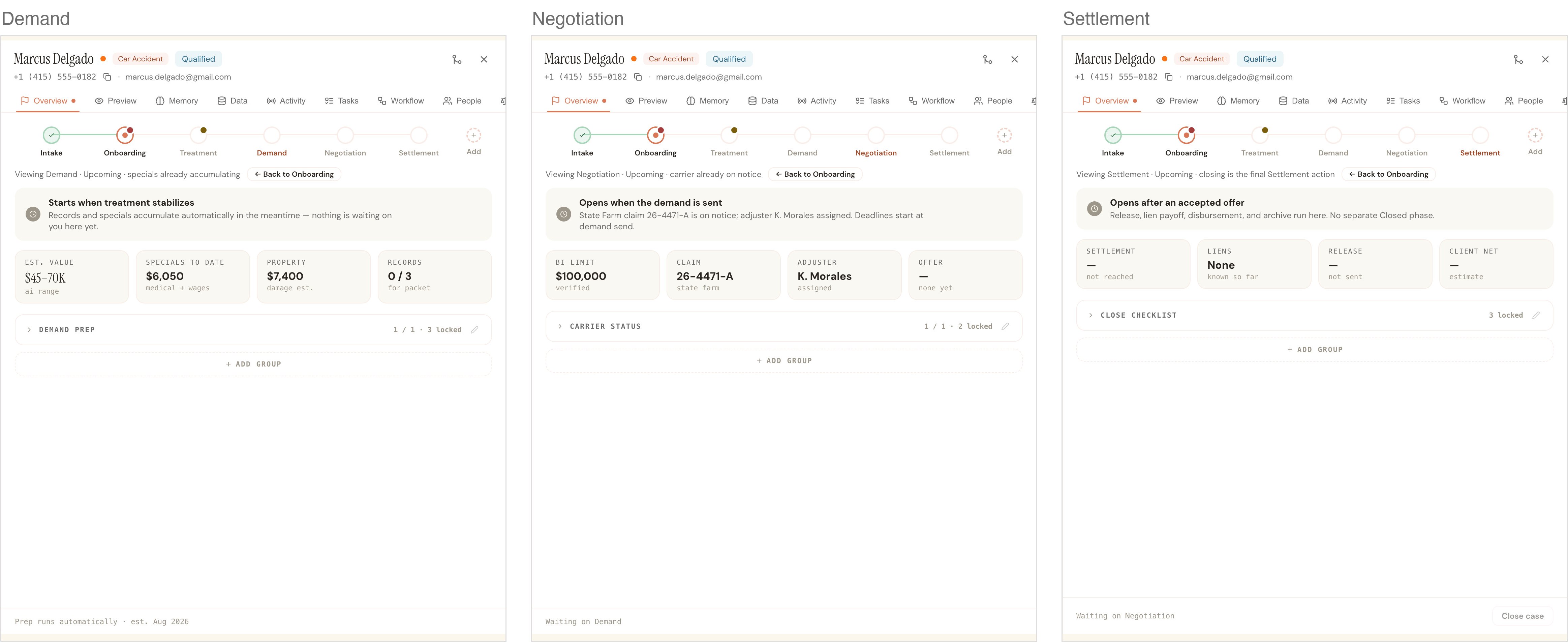
Task: Select Settlement stage circle in Settlement panel
Action: (1480, 135)
